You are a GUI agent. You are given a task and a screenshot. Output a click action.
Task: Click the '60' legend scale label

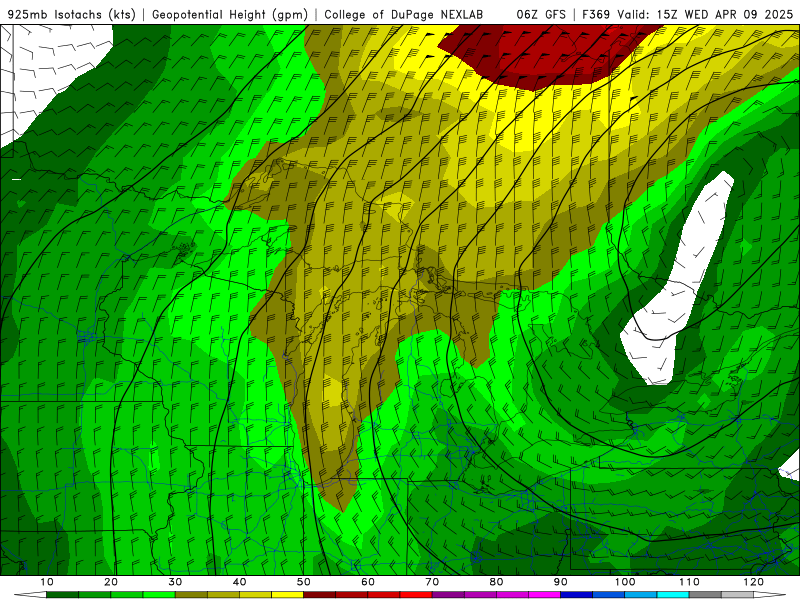(x=368, y=582)
